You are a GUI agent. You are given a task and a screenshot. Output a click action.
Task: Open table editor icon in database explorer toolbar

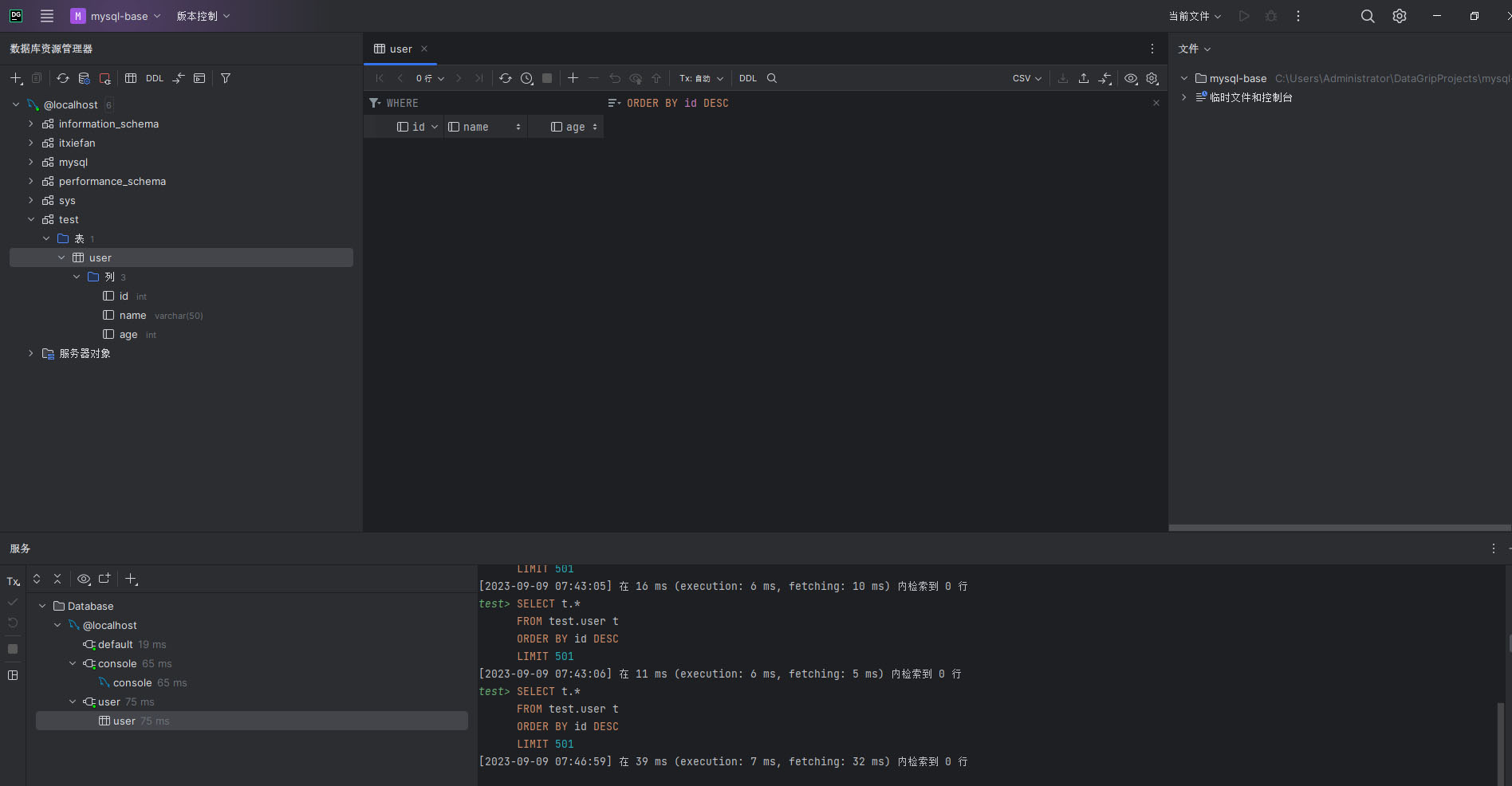131,78
